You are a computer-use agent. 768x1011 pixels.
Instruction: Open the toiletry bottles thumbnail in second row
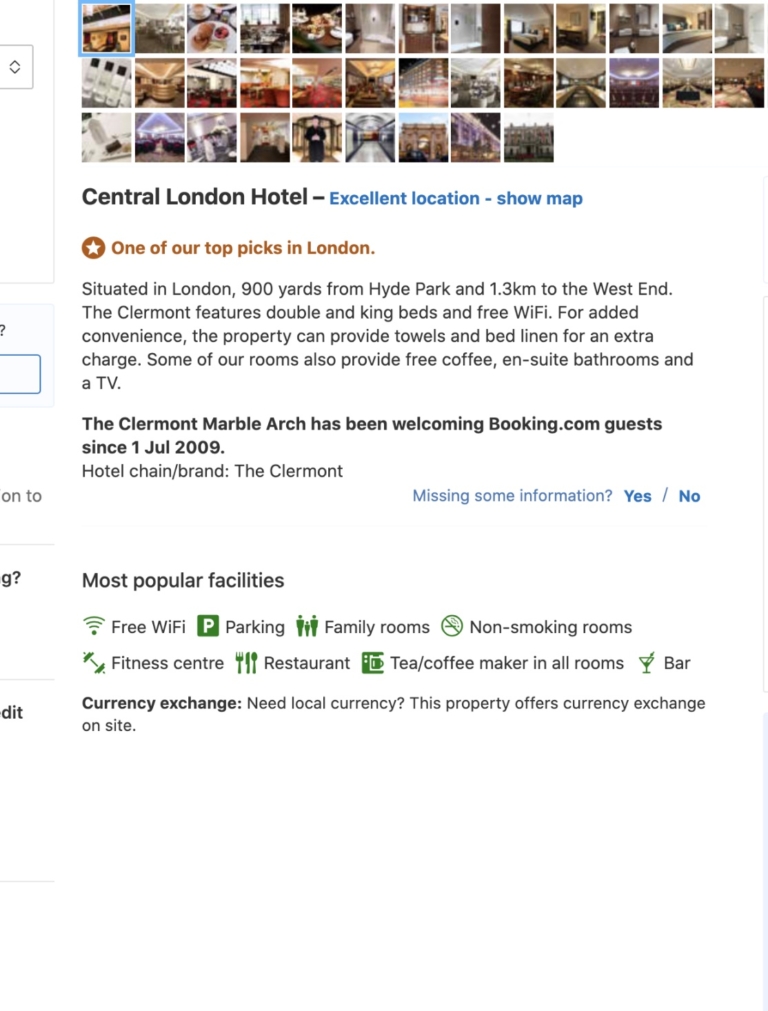pyautogui.click(x=106, y=83)
